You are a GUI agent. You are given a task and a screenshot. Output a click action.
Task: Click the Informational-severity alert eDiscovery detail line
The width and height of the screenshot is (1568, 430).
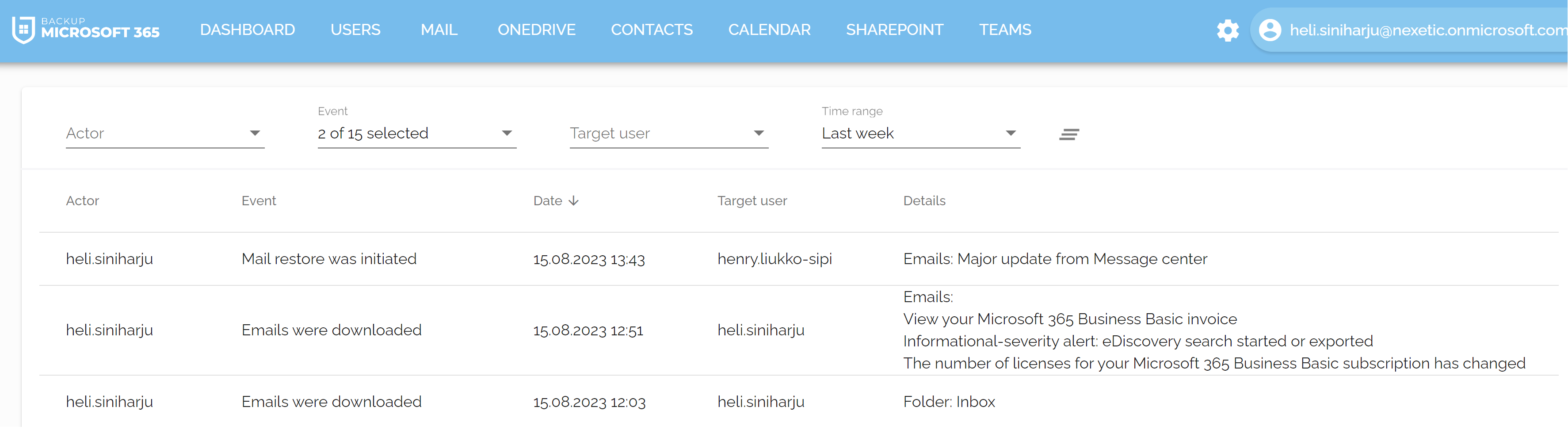(x=1138, y=341)
